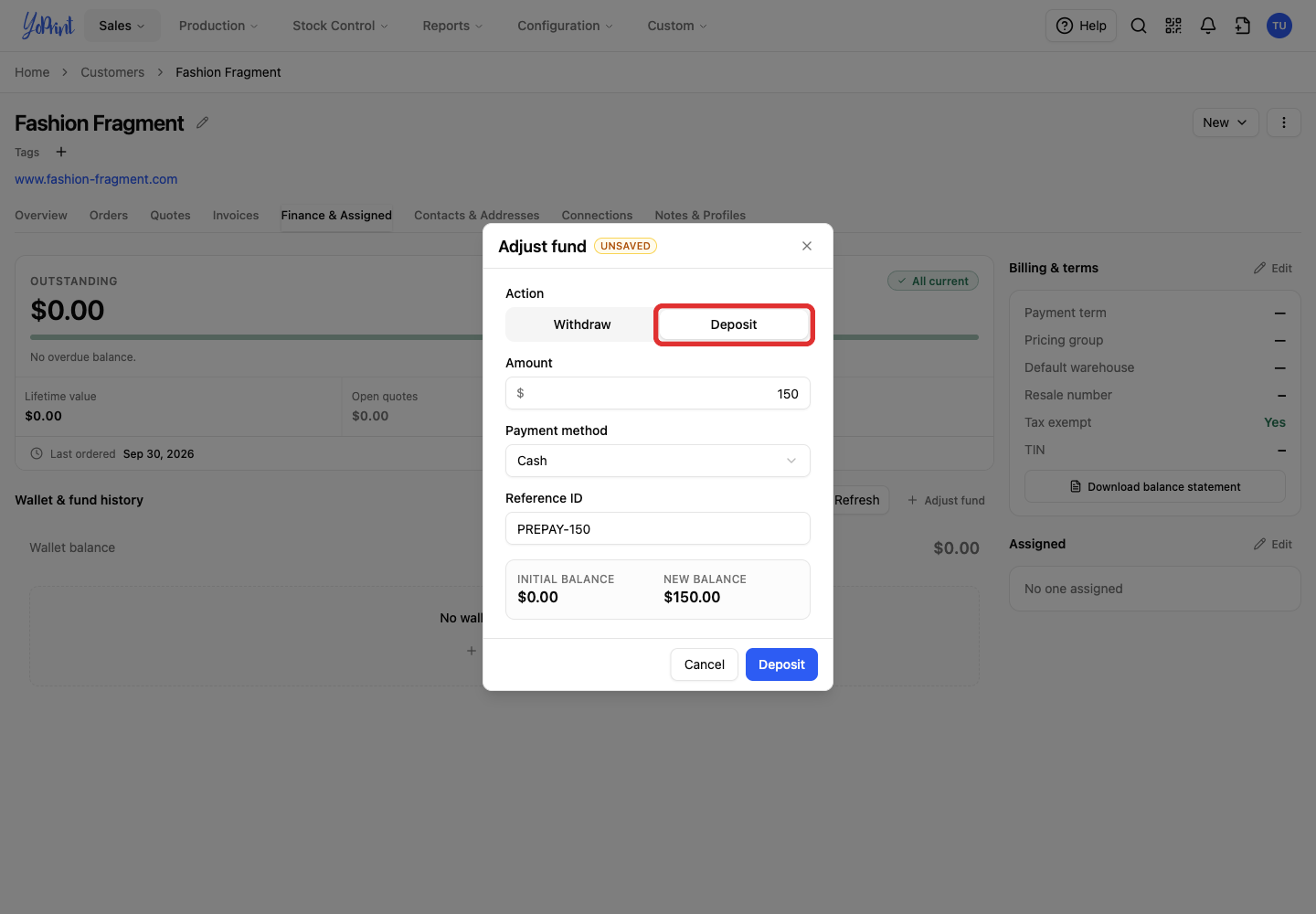
Task: Click the All current status badge
Action: [x=933, y=281]
